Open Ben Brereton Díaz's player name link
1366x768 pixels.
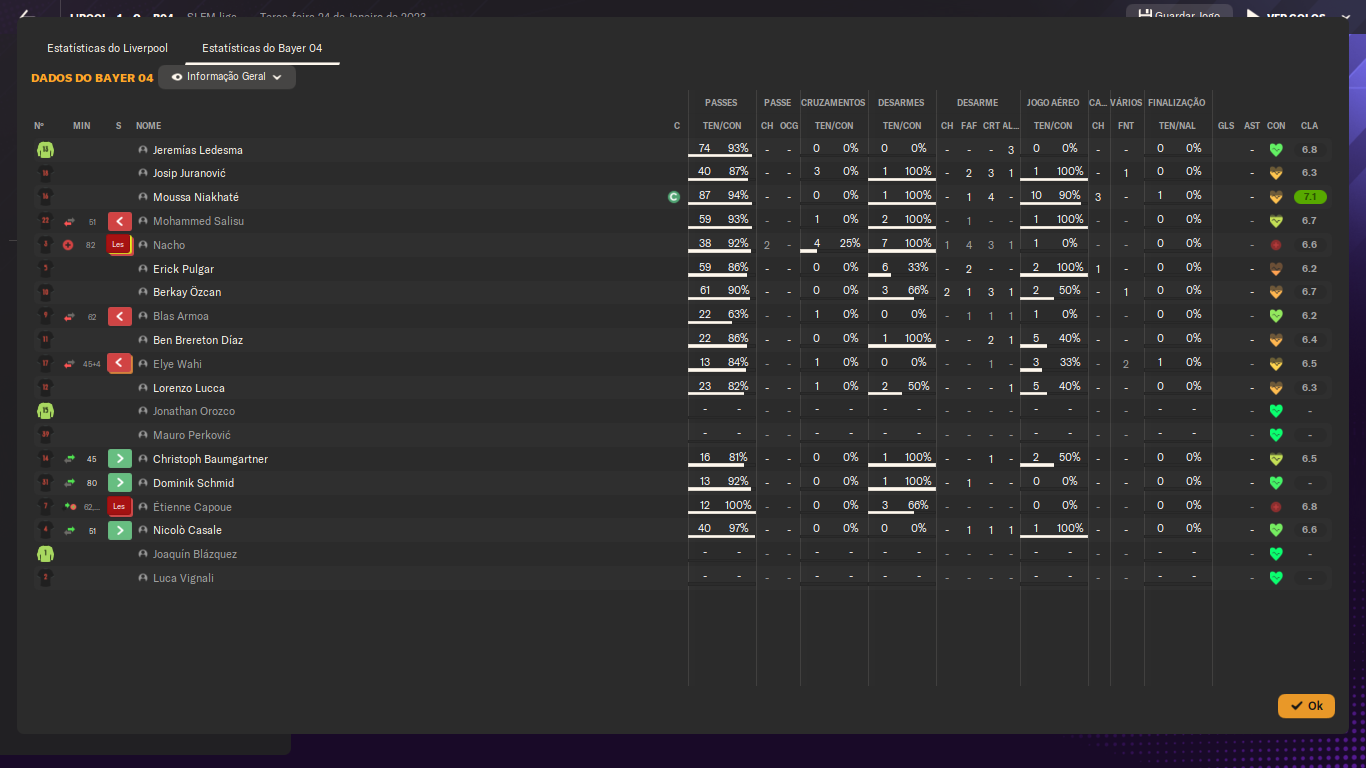pyautogui.click(x=198, y=340)
